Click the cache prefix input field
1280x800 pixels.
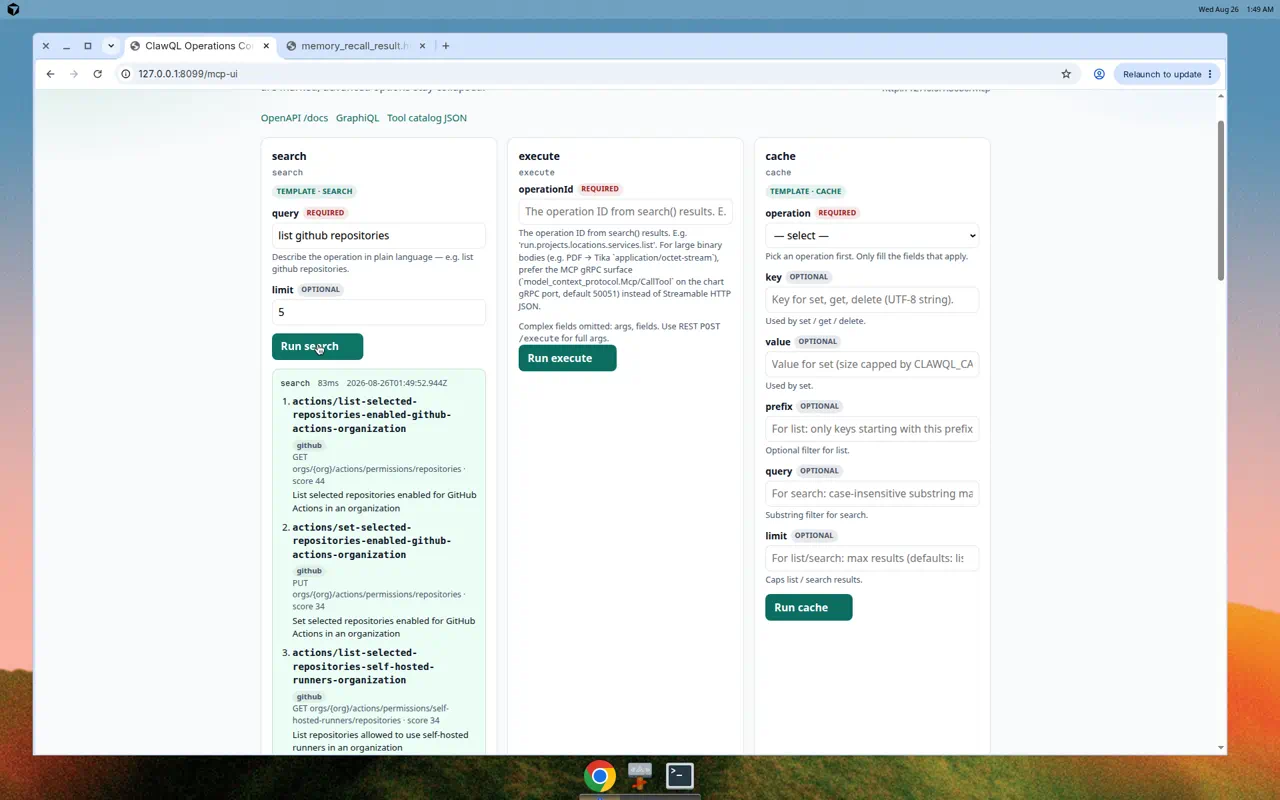tap(872, 429)
